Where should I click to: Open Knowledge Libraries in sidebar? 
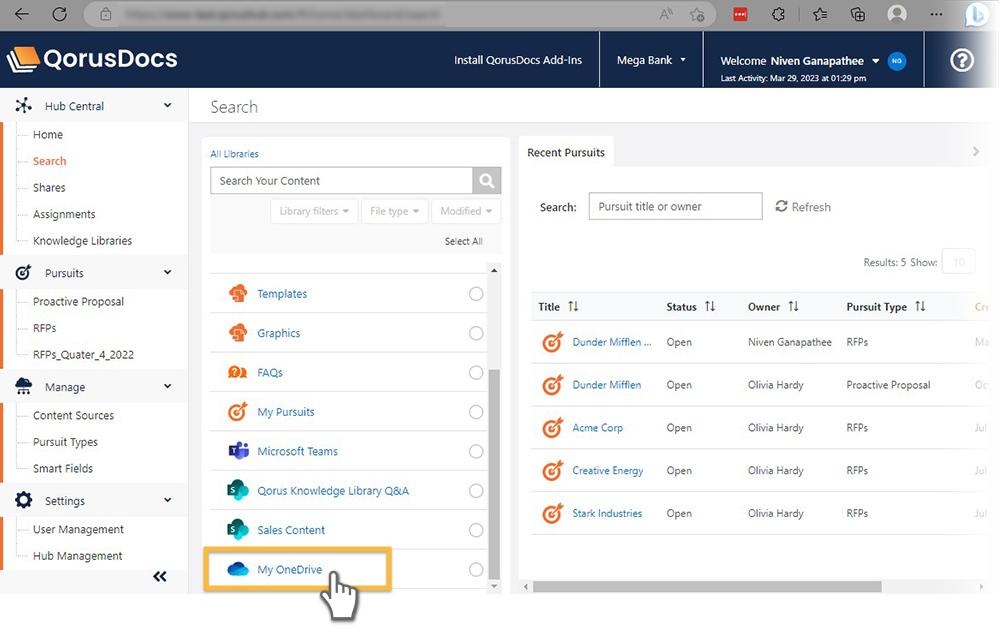tap(82, 241)
